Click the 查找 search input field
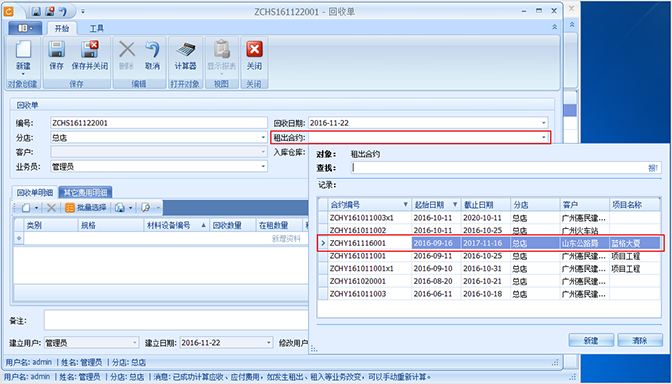This screenshot has height=384, width=672. tap(506, 168)
